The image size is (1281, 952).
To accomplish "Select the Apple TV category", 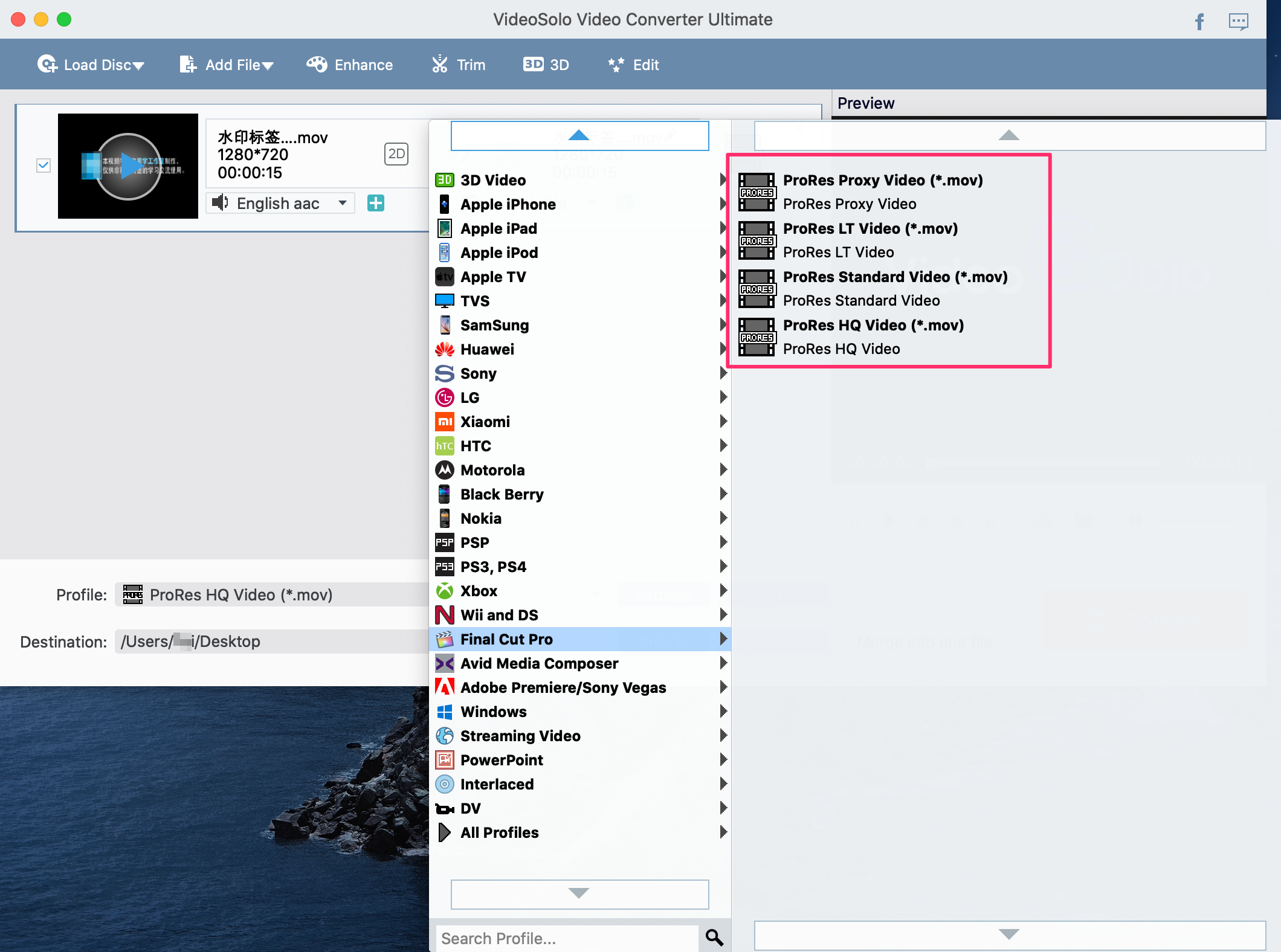I will 580,277.
